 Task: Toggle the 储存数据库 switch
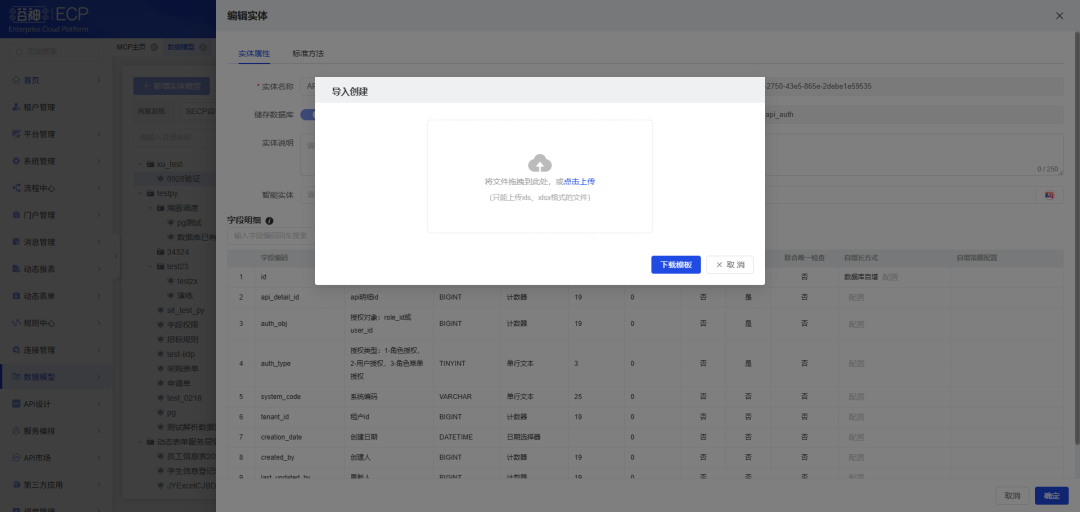[308, 115]
